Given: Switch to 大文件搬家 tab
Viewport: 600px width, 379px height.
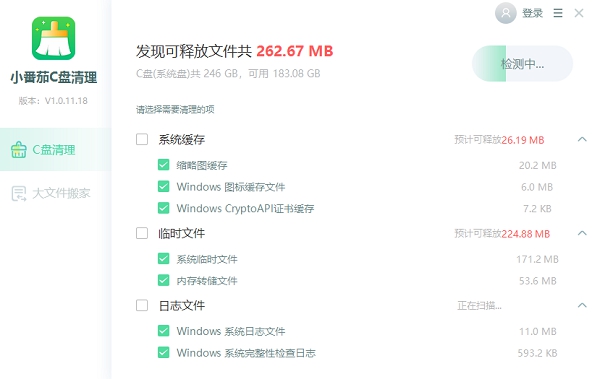Looking at the screenshot, I should [x=56, y=193].
